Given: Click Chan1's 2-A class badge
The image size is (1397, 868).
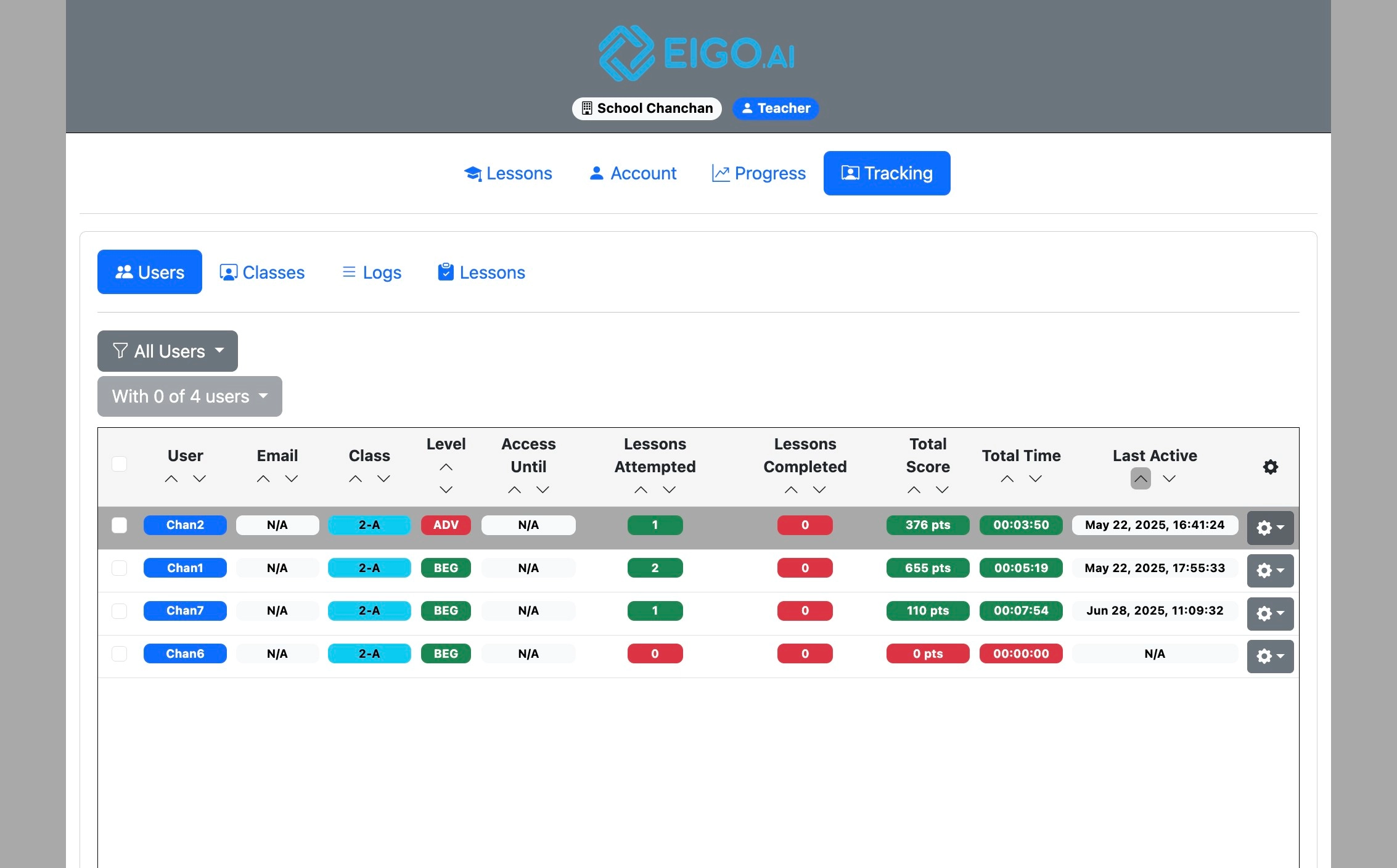Looking at the screenshot, I should [369, 568].
